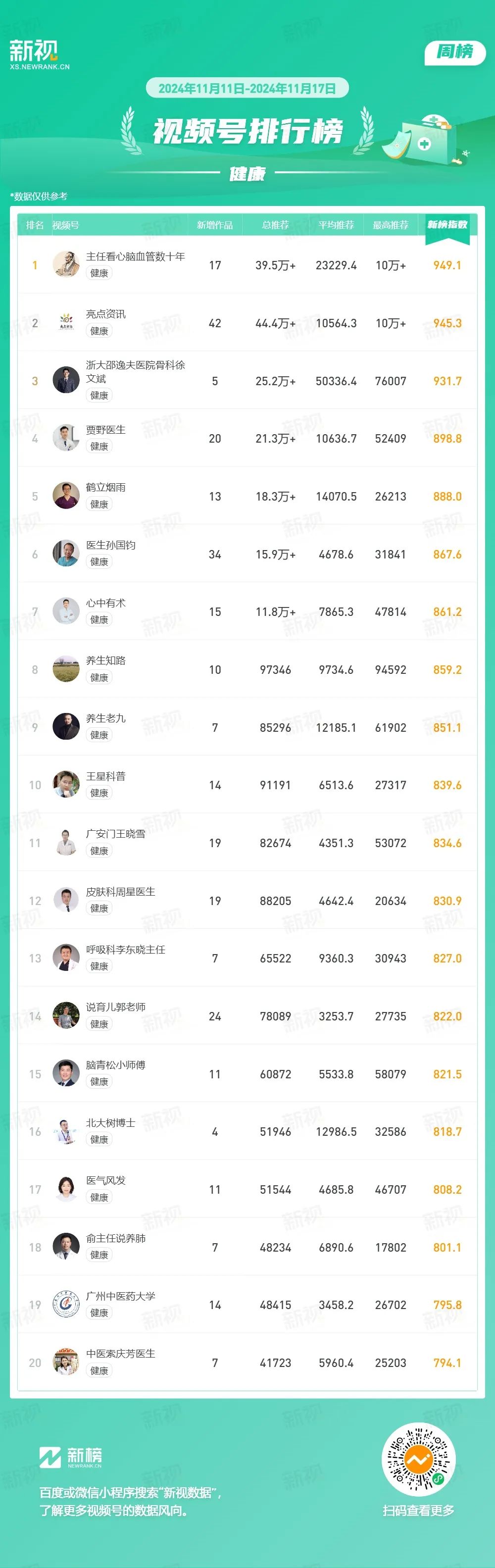Image resolution: width=495 pixels, height=1568 pixels.
Task: Click the 广州中医药大学 emblem icon
Action: pos(66,1305)
